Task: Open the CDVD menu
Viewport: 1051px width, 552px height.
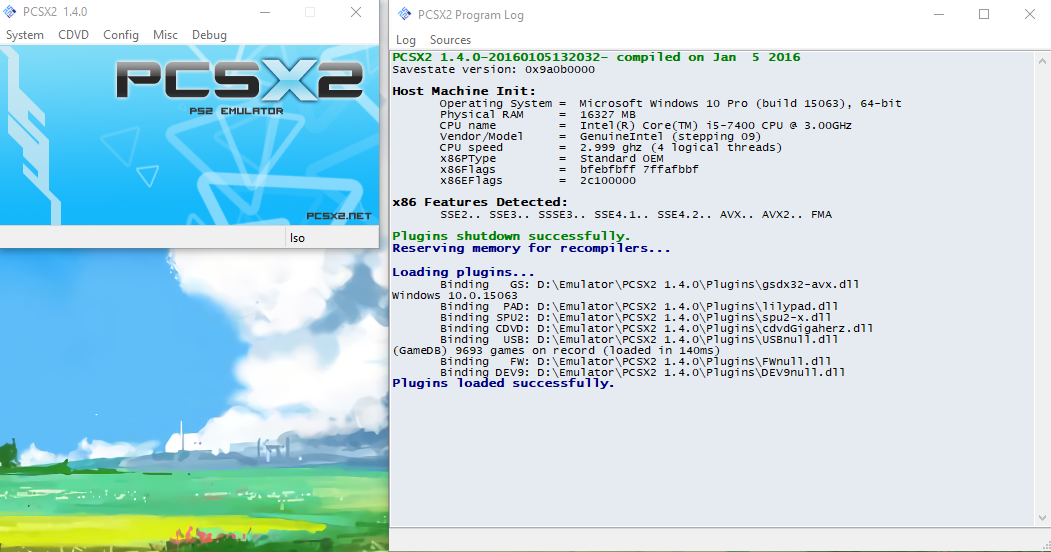Action: (73, 35)
